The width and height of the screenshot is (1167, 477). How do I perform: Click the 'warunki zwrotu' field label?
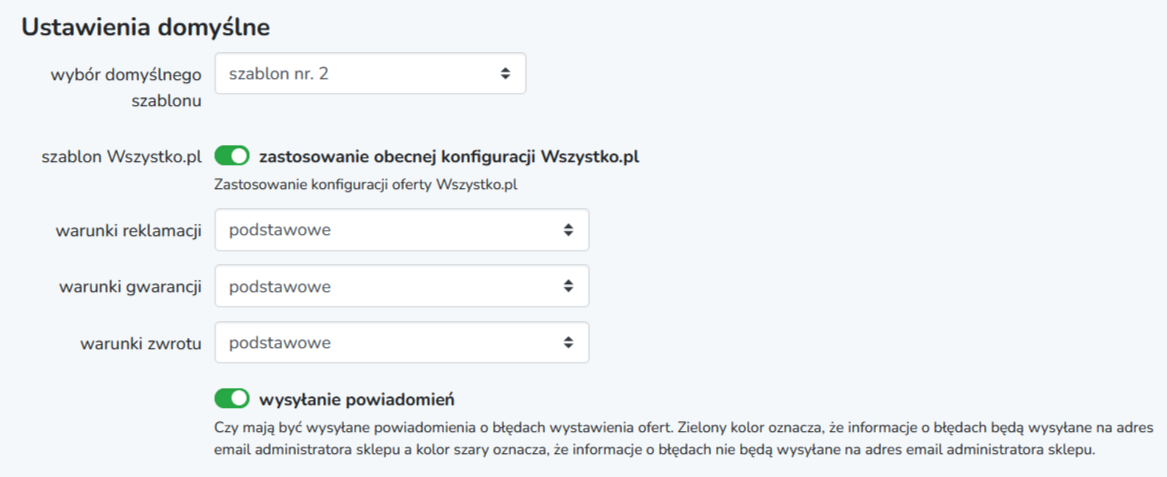pos(141,344)
